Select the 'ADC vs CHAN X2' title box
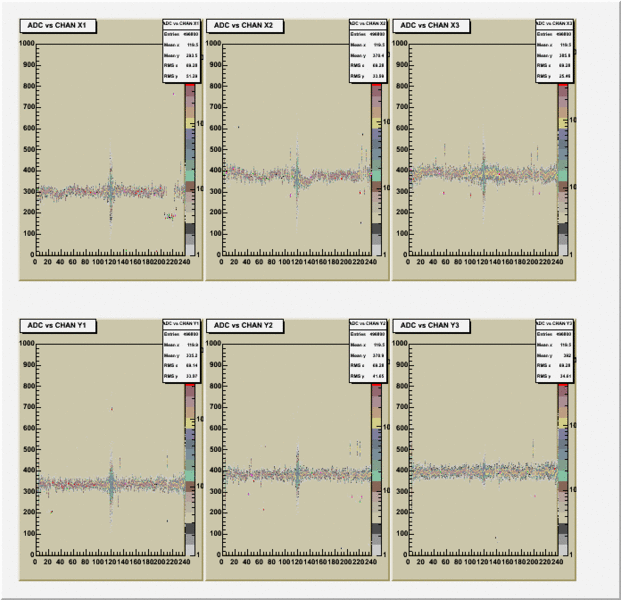621x600 pixels. click(x=244, y=26)
